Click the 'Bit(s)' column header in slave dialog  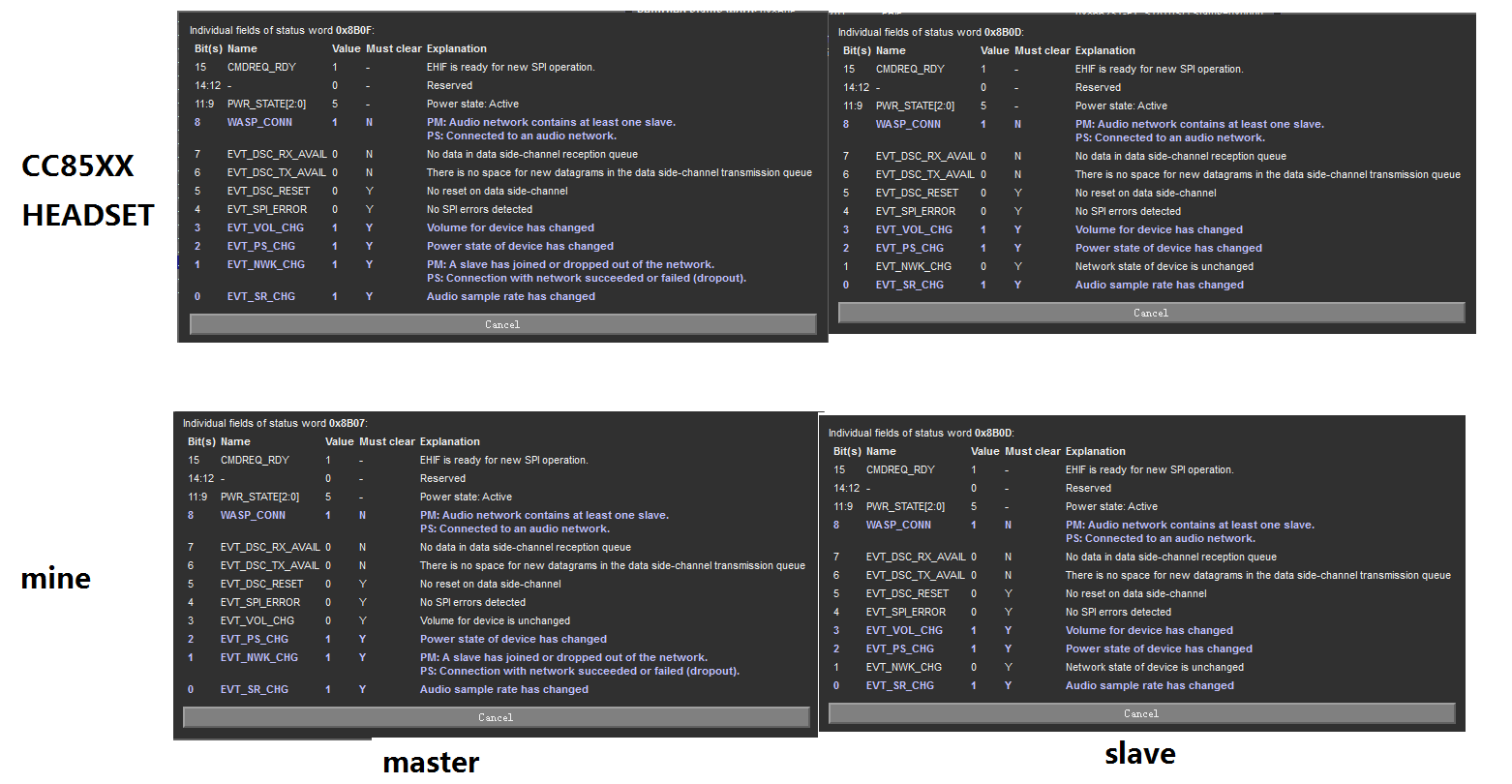tap(847, 452)
